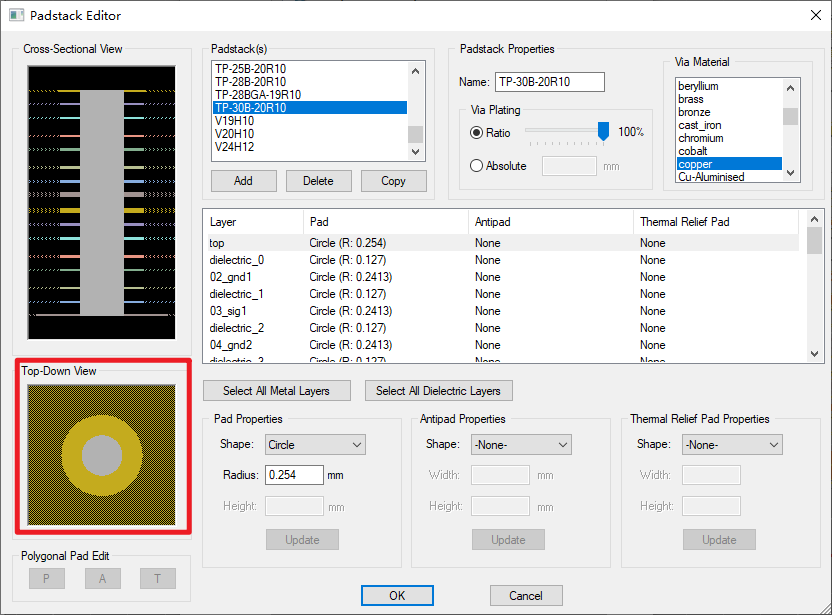Screen dimensions: 832x615
Task: Click the layer table scroll-up arrow
Action: pos(814,219)
